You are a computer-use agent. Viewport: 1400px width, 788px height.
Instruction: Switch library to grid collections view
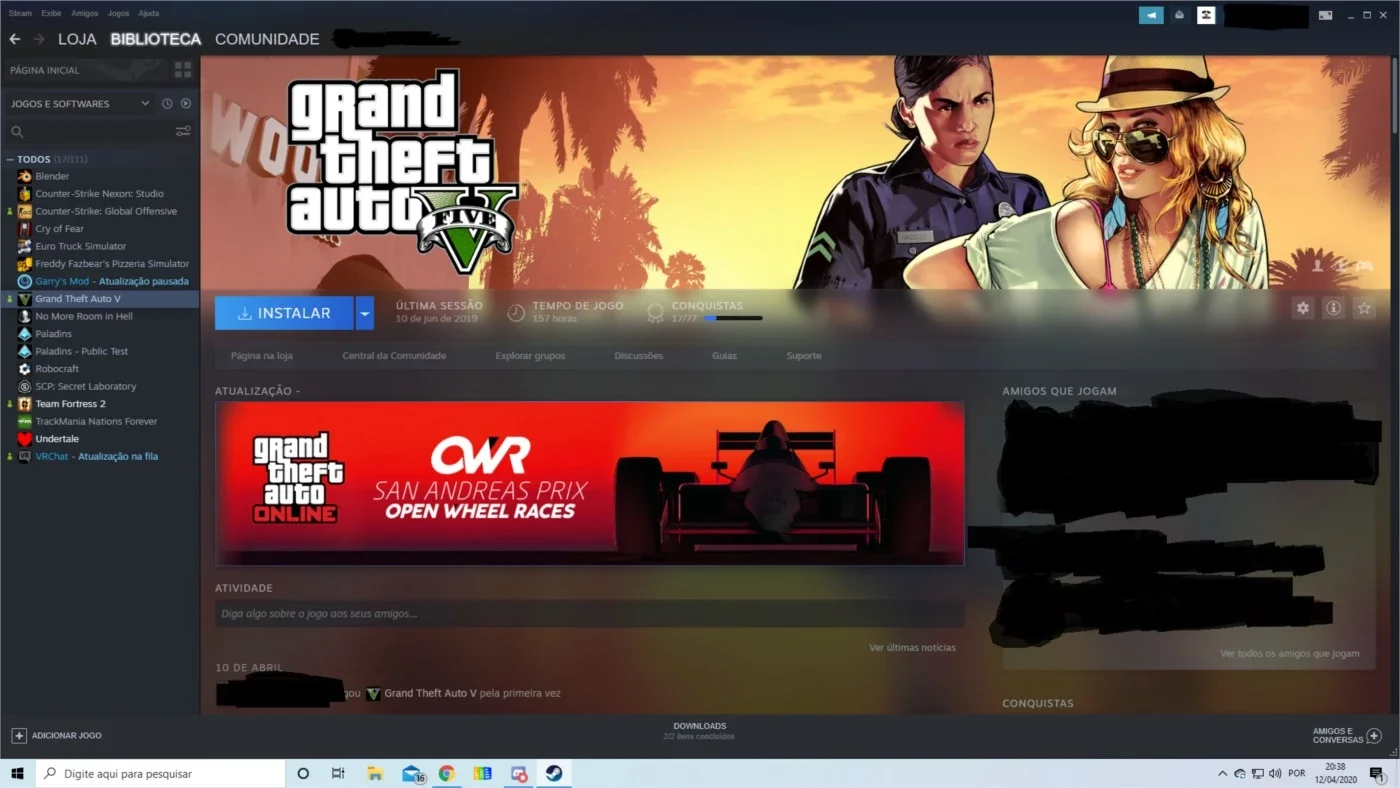[183, 70]
